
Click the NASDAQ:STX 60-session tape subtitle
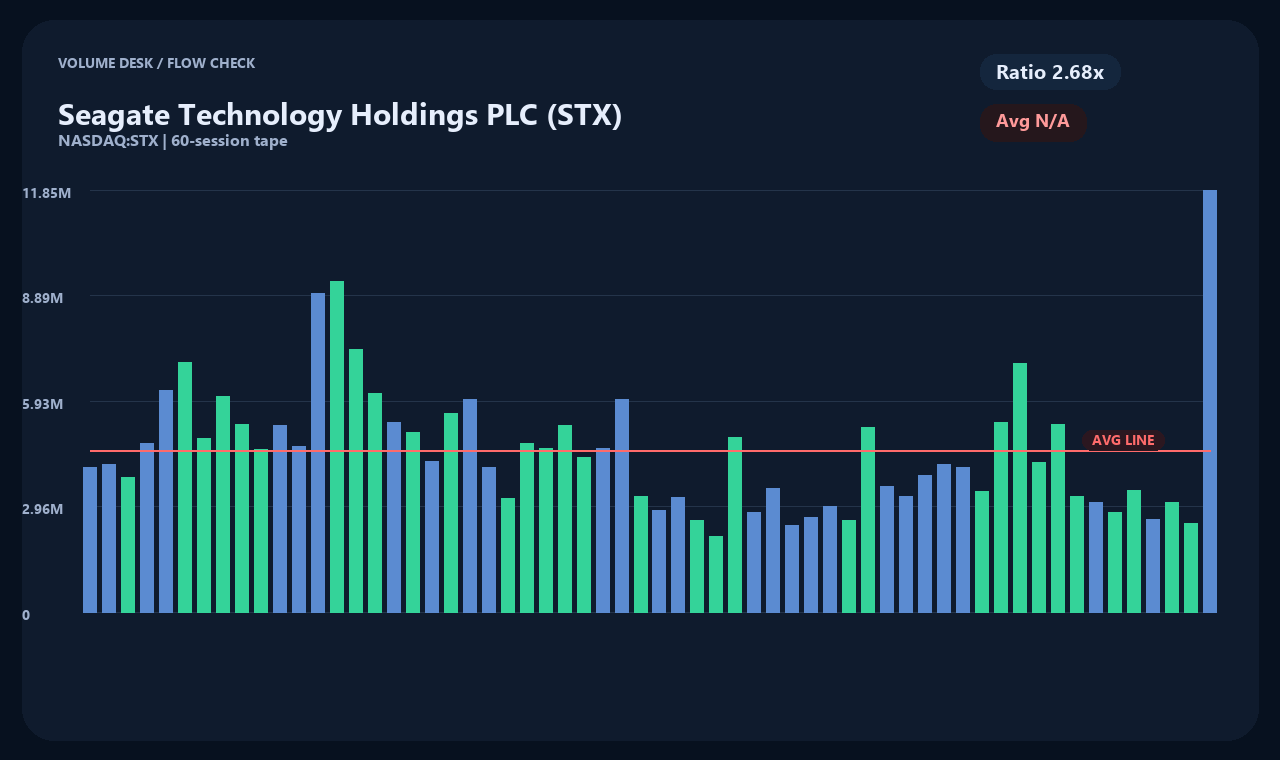(x=173, y=141)
